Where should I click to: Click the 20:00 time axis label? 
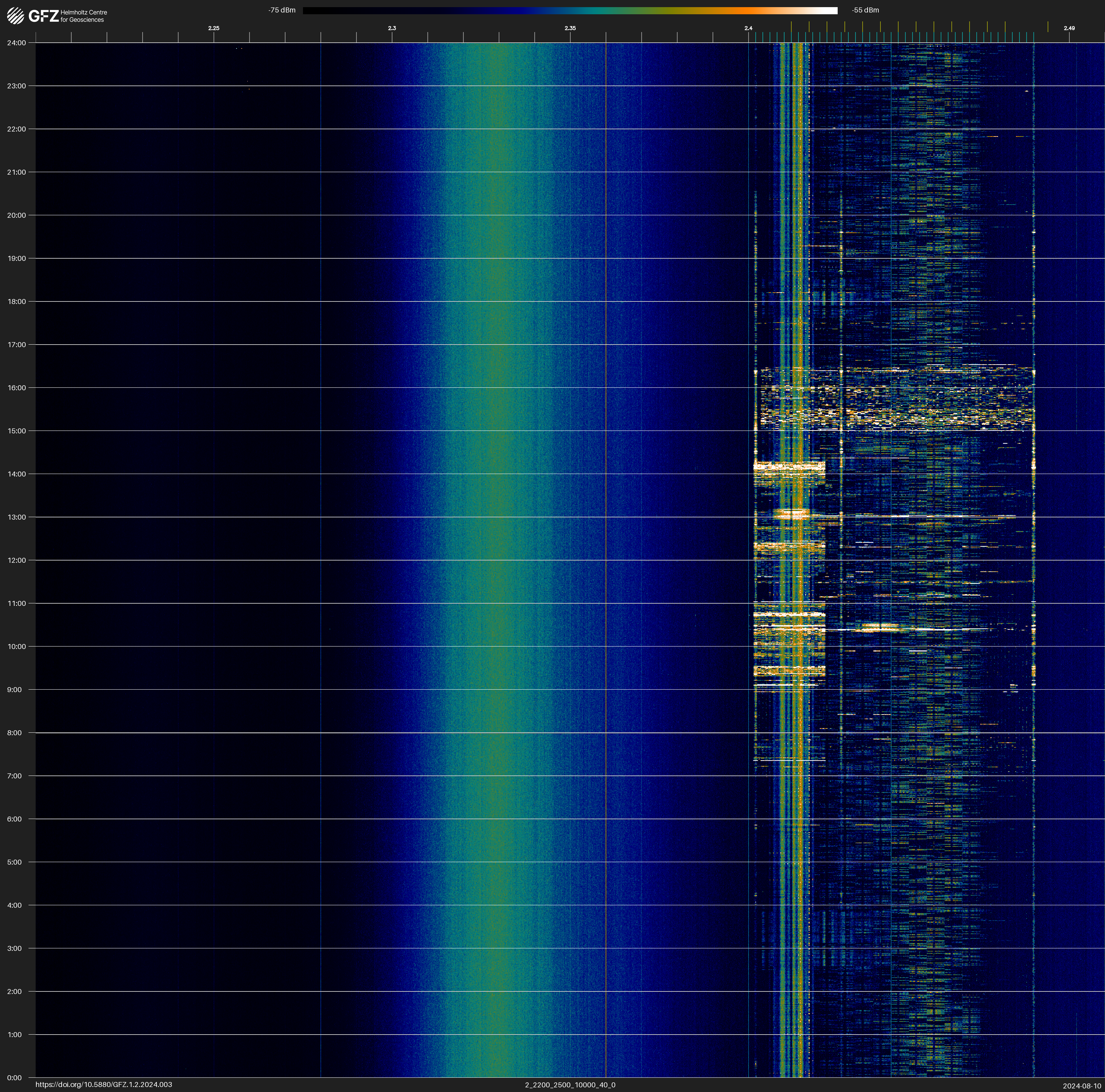(17, 216)
